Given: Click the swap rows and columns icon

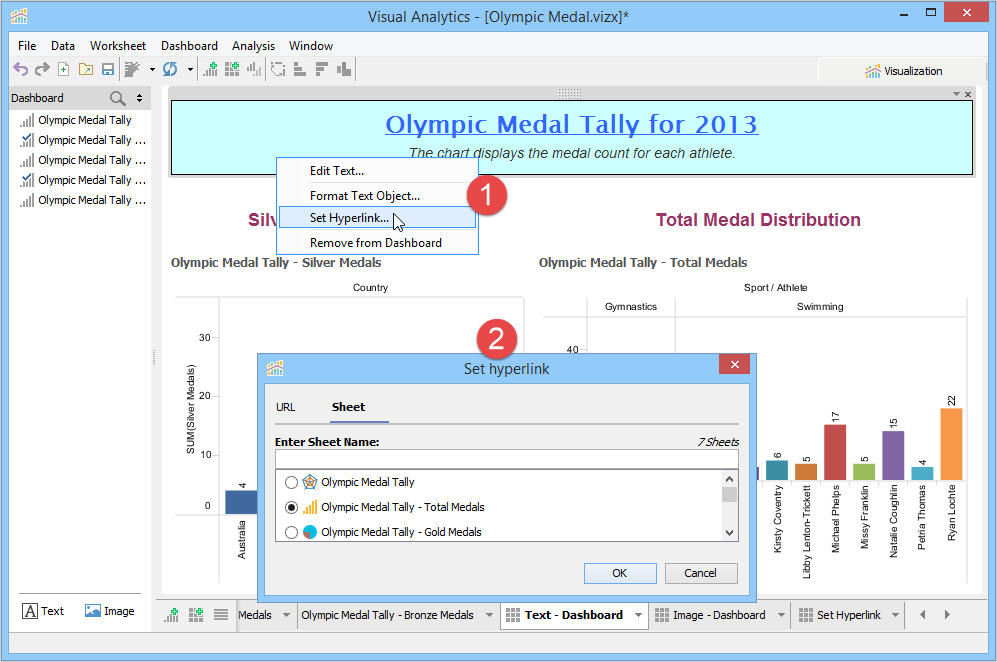Looking at the screenshot, I should click(x=278, y=69).
